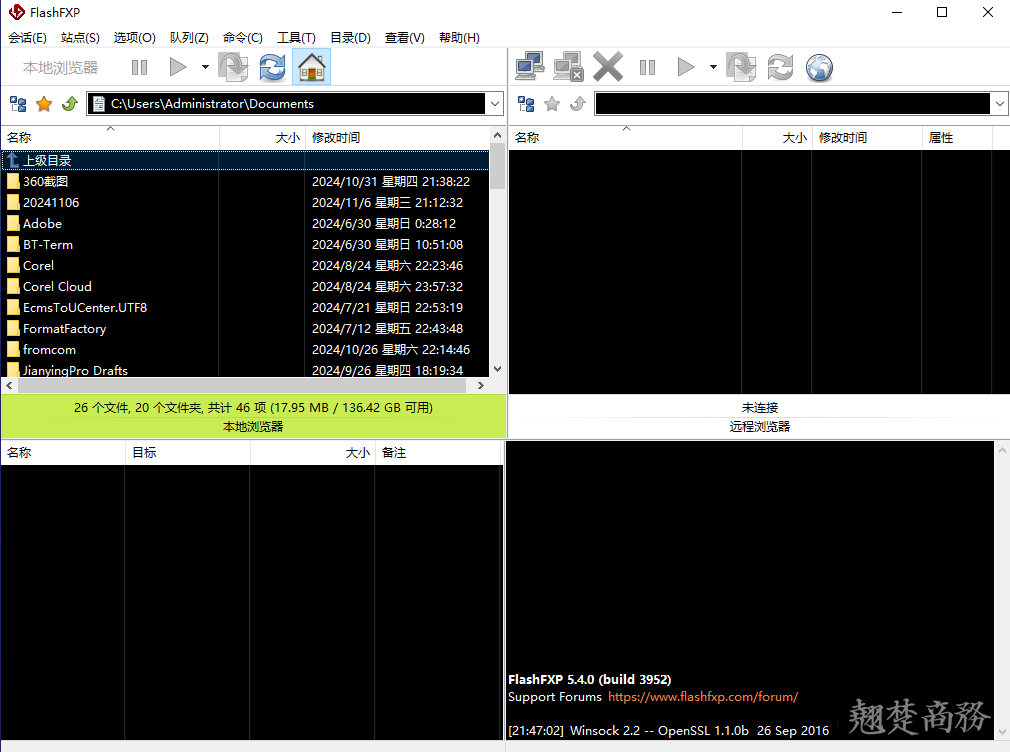
Task: Click the remote disconnect icon
Action: 568,67
